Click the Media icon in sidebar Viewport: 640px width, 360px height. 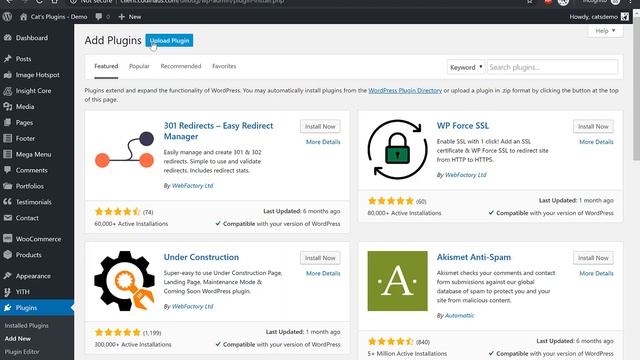[x=8, y=107]
